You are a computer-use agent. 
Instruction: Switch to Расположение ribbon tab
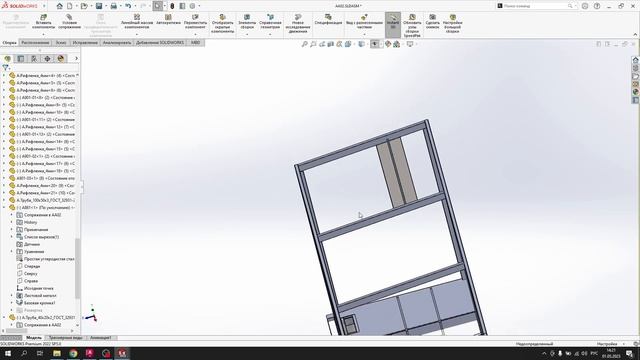pyautogui.click(x=35, y=42)
